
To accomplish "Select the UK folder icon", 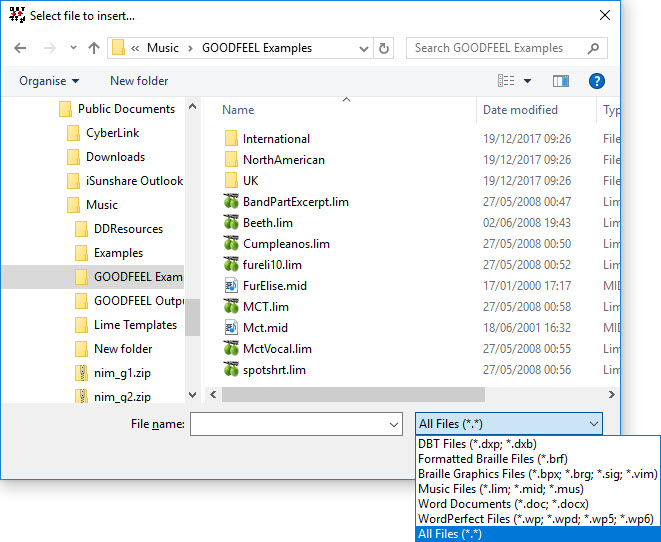I will pos(231,180).
